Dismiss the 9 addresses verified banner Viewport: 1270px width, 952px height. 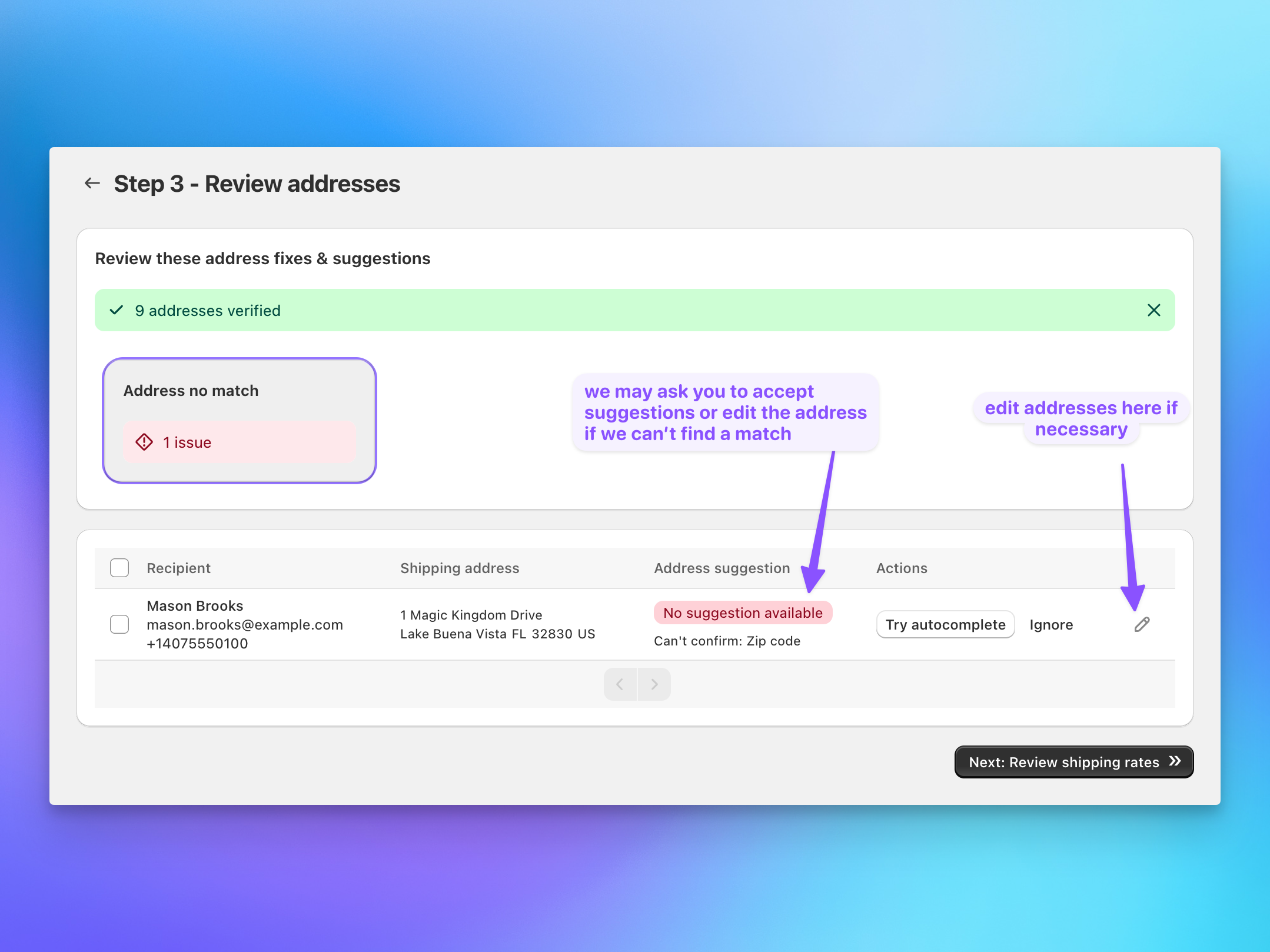point(1153,310)
